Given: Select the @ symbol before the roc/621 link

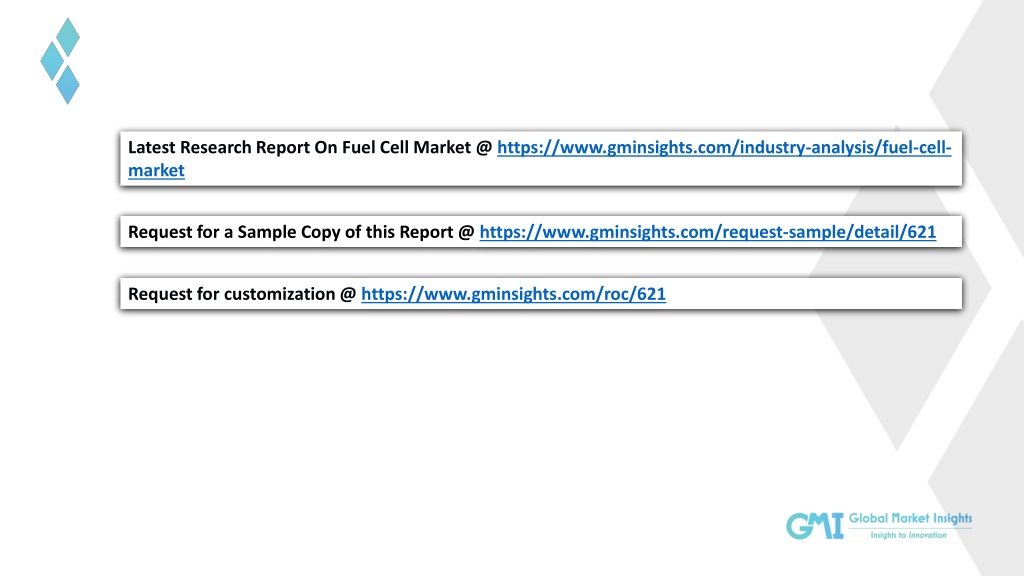Looking at the screenshot, I should coord(348,295).
